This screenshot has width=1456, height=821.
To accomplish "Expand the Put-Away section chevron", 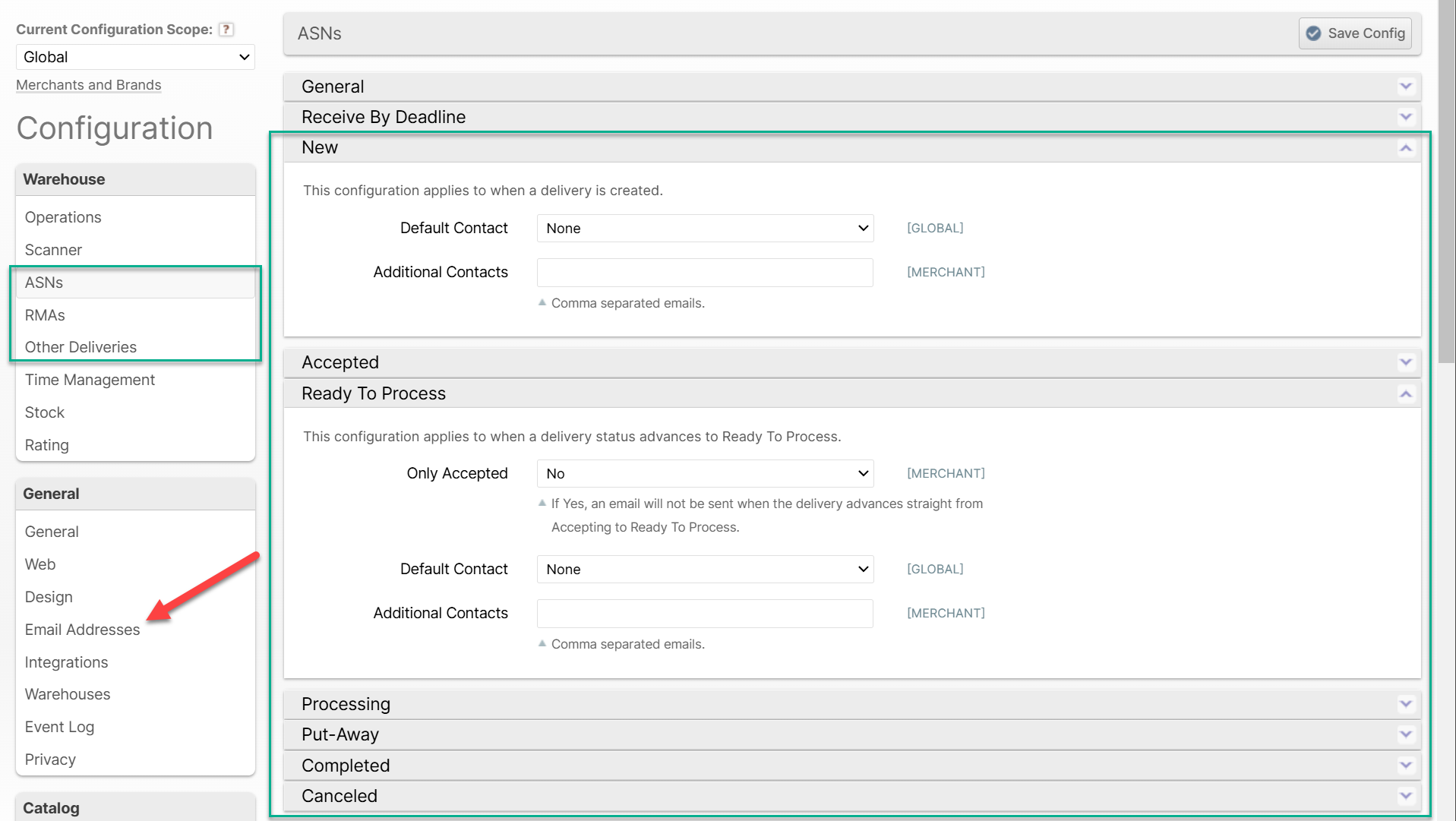I will 1405,734.
